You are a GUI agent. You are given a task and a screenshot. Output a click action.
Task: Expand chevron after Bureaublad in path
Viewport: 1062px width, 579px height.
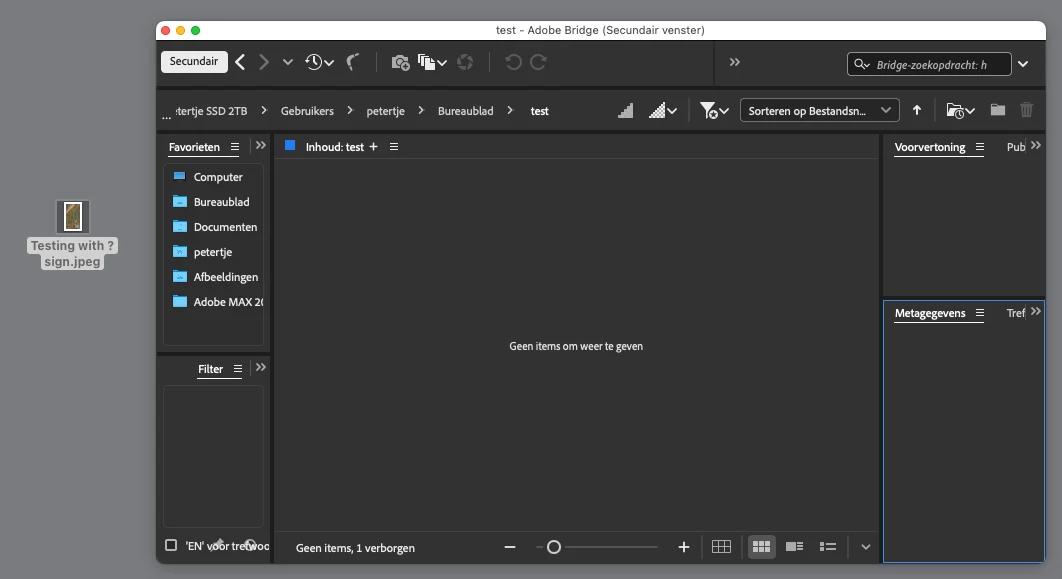tap(510, 110)
